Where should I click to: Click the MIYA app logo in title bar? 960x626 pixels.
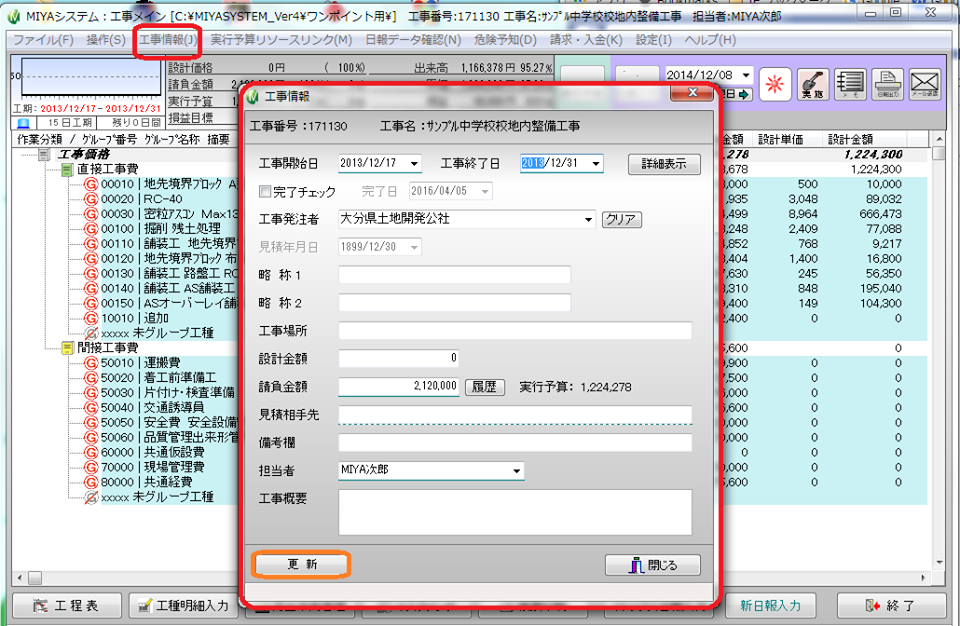coord(13,17)
